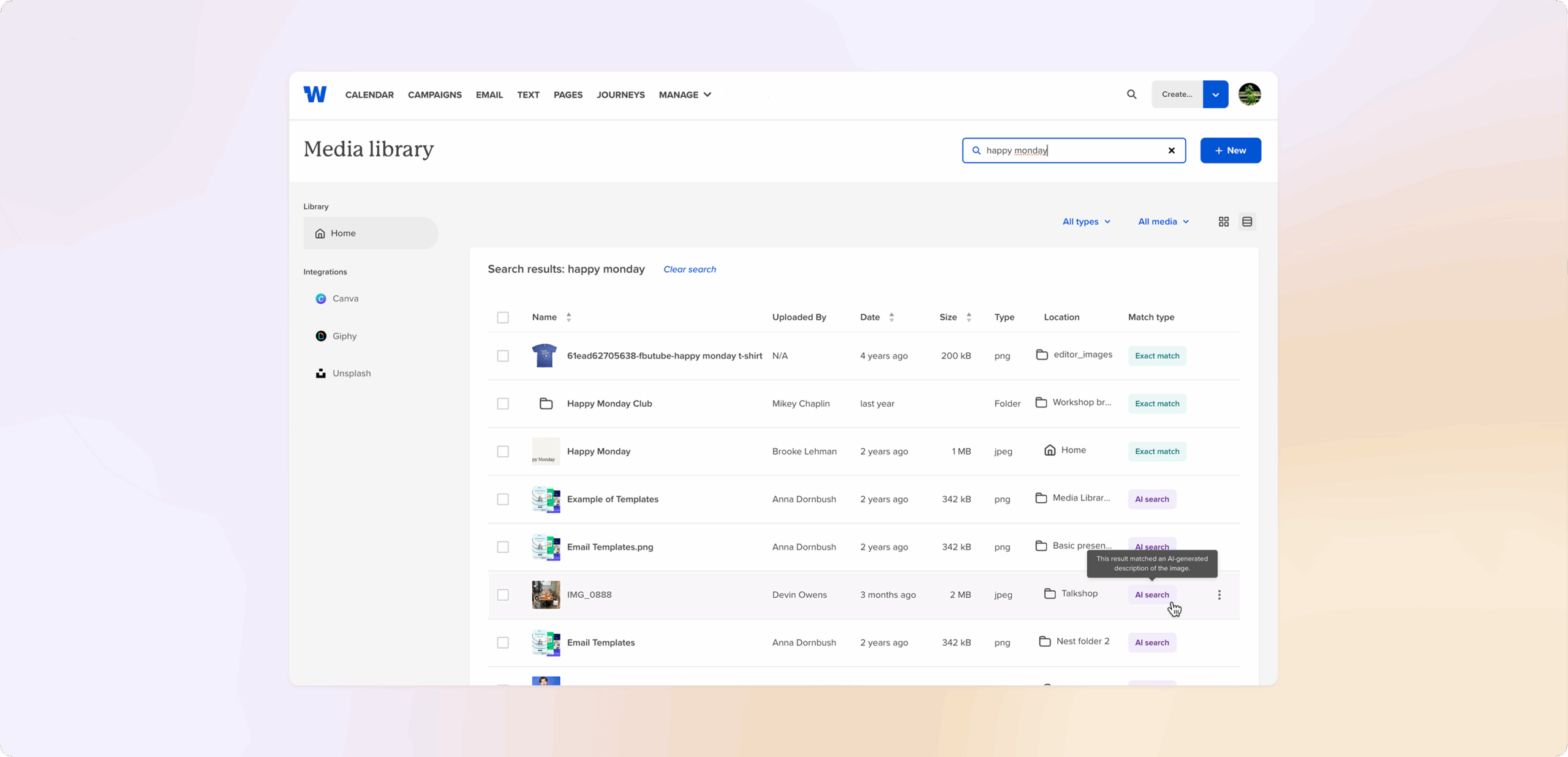The width and height of the screenshot is (1568, 757).
Task: Open the Text nav item
Action: click(528, 95)
